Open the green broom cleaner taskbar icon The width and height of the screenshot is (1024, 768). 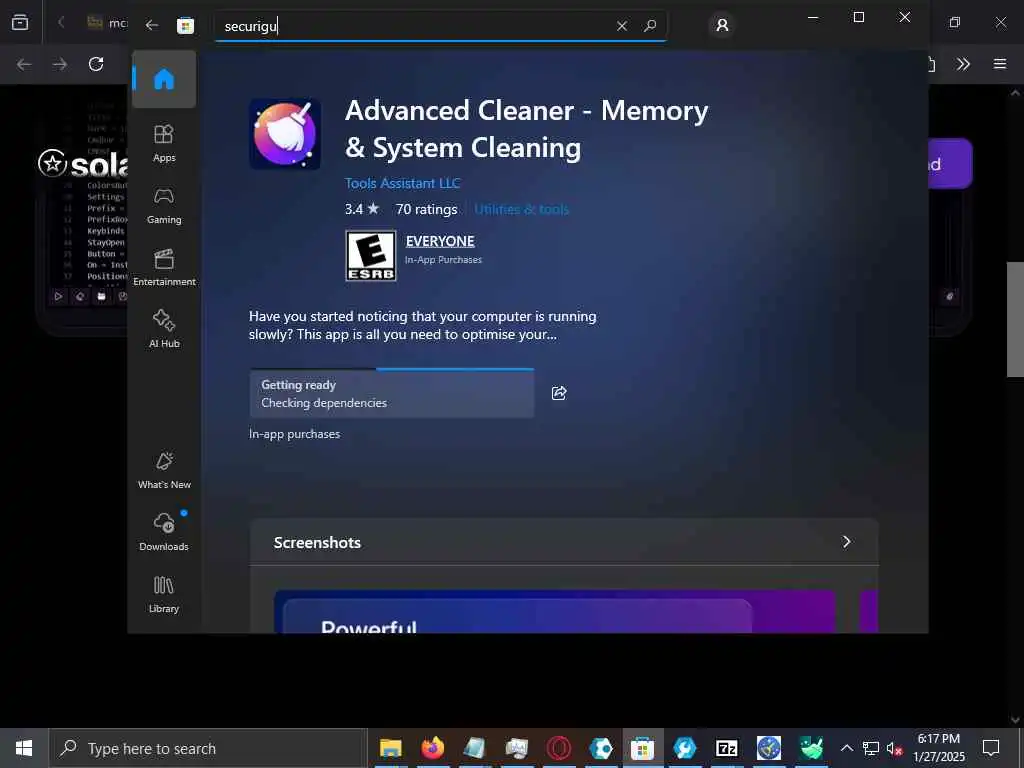click(811, 748)
